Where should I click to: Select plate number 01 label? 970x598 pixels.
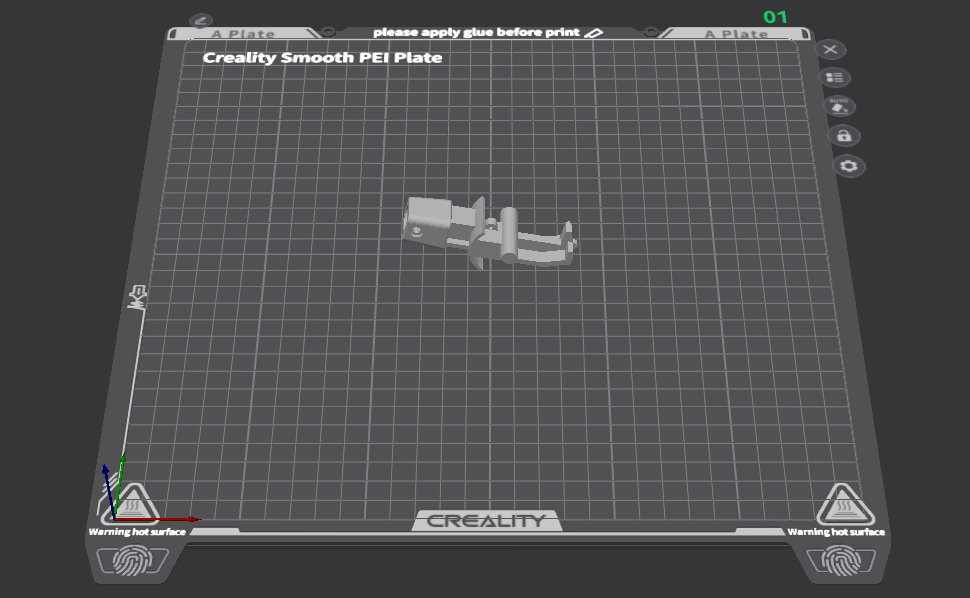[775, 17]
